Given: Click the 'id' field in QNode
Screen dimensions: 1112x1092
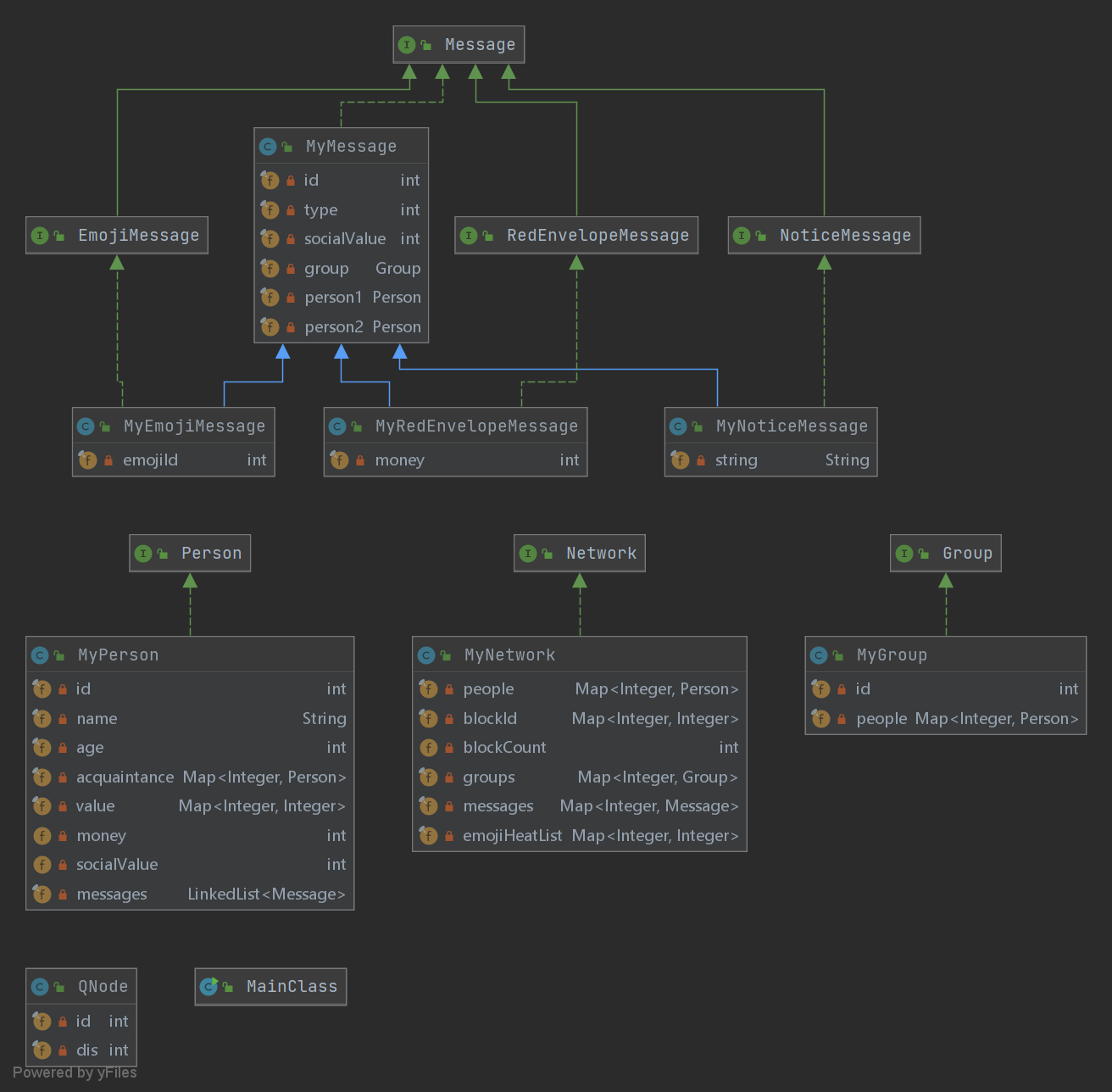Looking at the screenshot, I should pos(84,1022).
